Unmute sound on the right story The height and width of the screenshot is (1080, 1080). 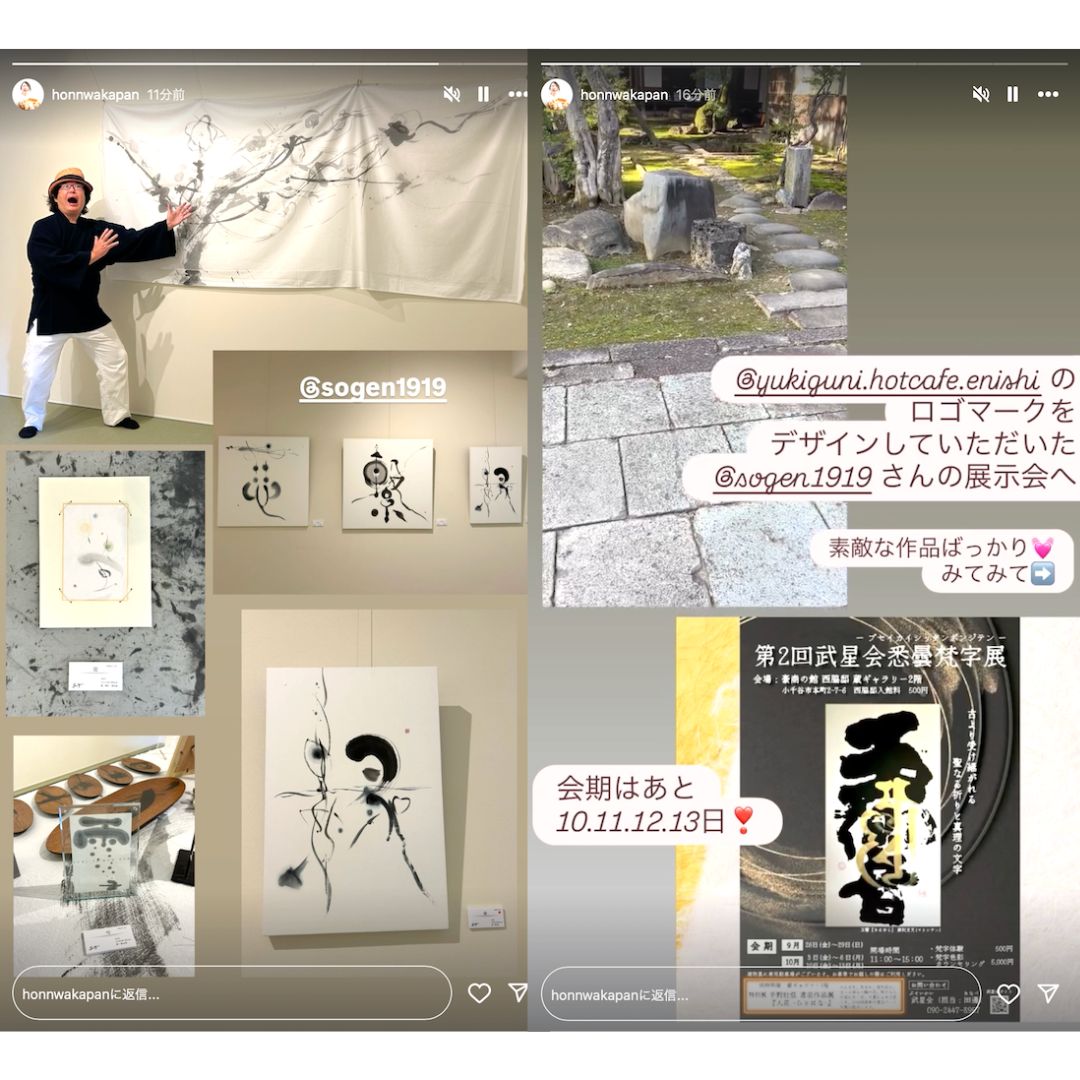(981, 94)
